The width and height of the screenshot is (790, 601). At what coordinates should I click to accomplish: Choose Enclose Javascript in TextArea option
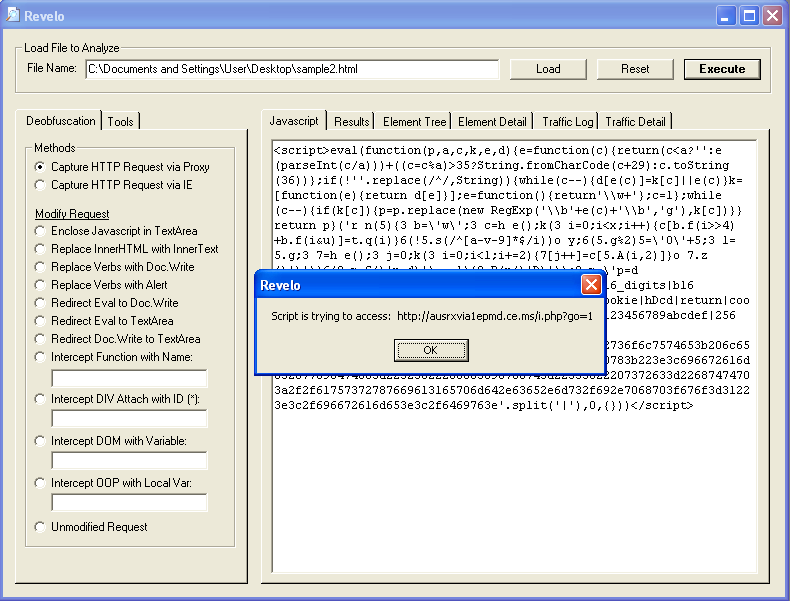point(41,231)
